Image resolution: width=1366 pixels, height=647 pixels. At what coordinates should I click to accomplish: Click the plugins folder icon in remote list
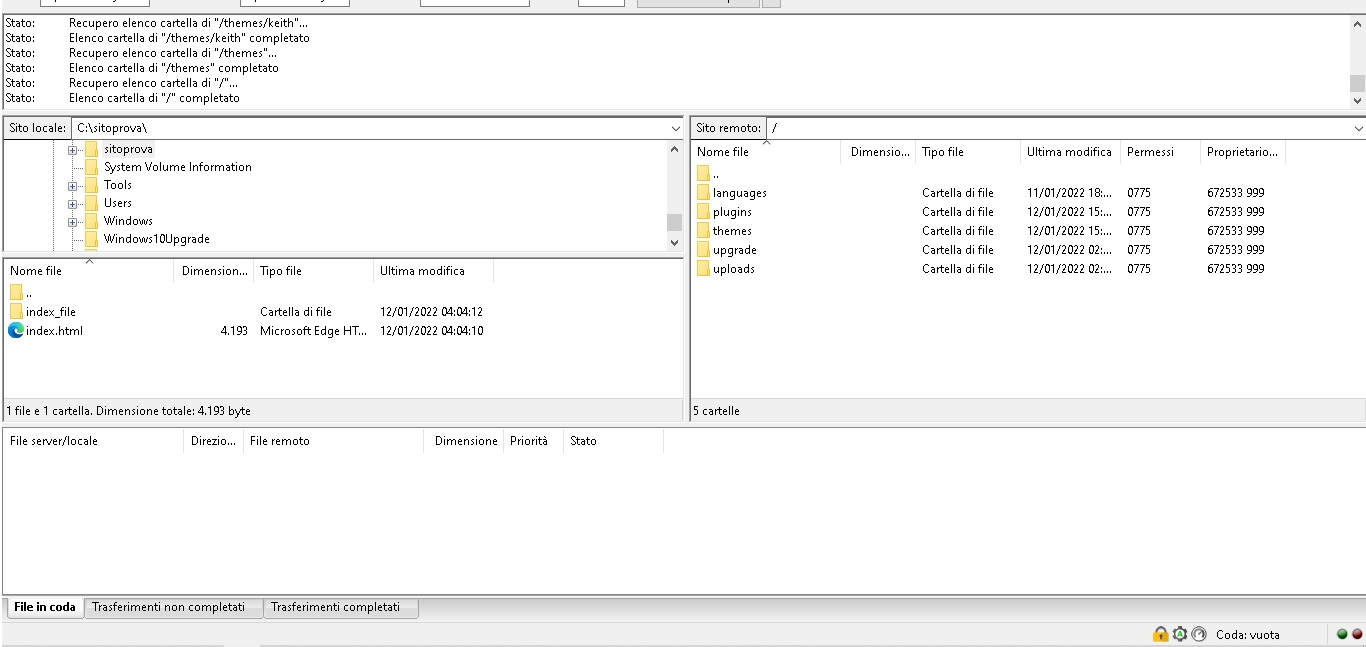tap(703, 212)
